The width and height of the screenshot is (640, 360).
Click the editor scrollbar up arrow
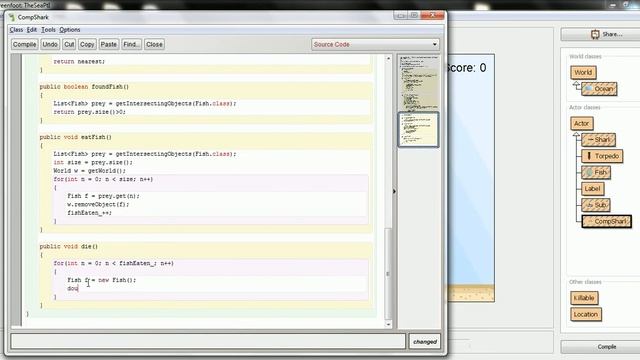[x=388, y=59]
